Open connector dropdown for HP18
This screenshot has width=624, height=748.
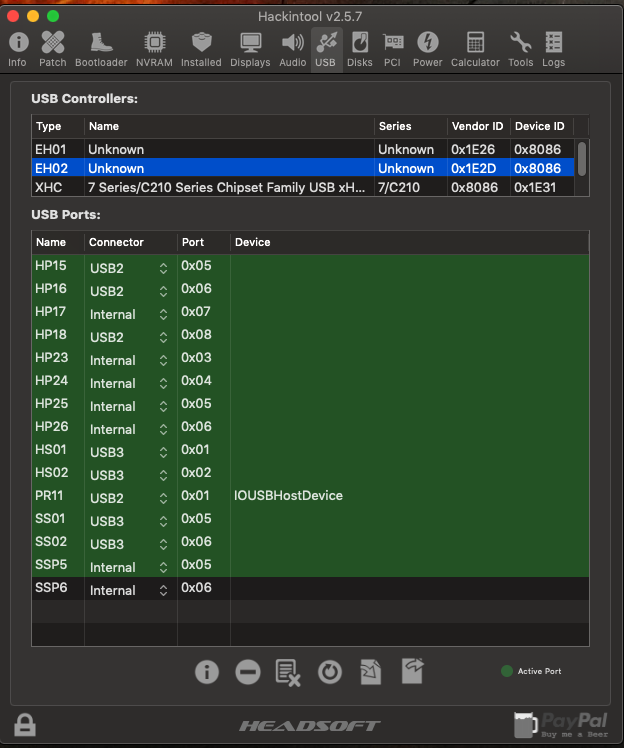(129, 337)
